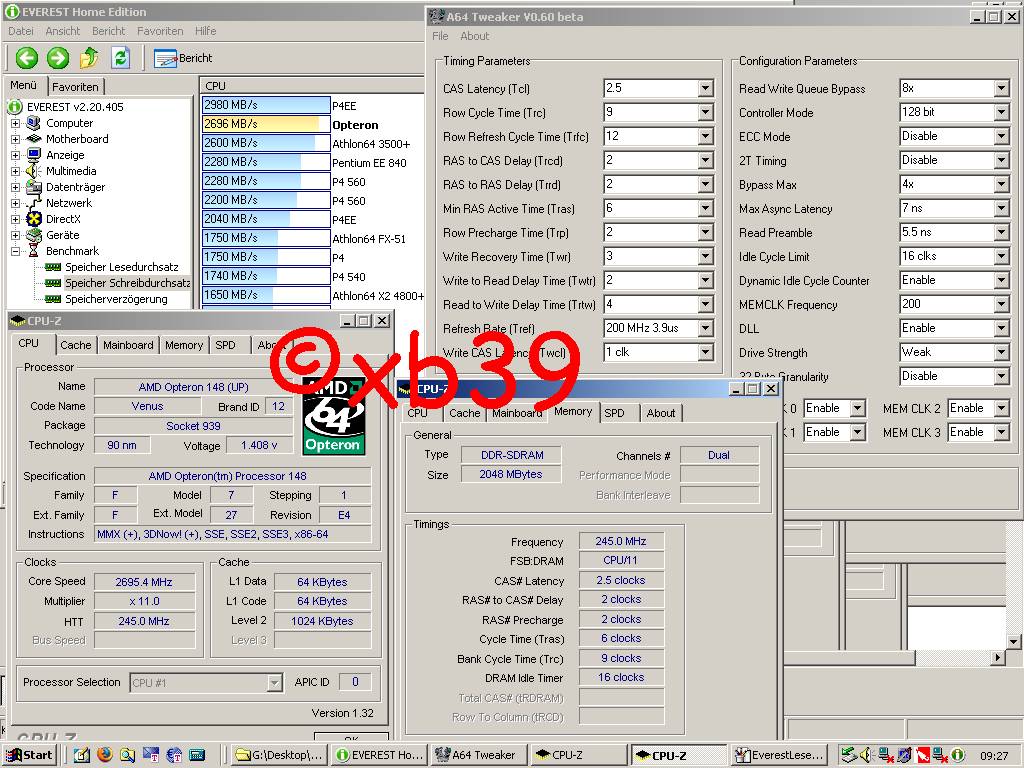This screenshot has height=768, width=1024.
Task: Open the 2T Timing dropdown
Action: (1002, 161)
